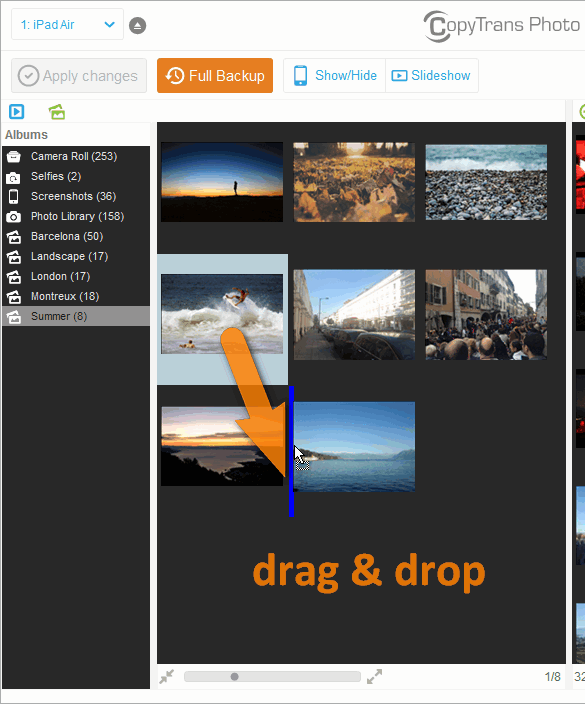Select the autumn leaves photo thumbnail
585x704 pixels.
click(x=354, y=182)
